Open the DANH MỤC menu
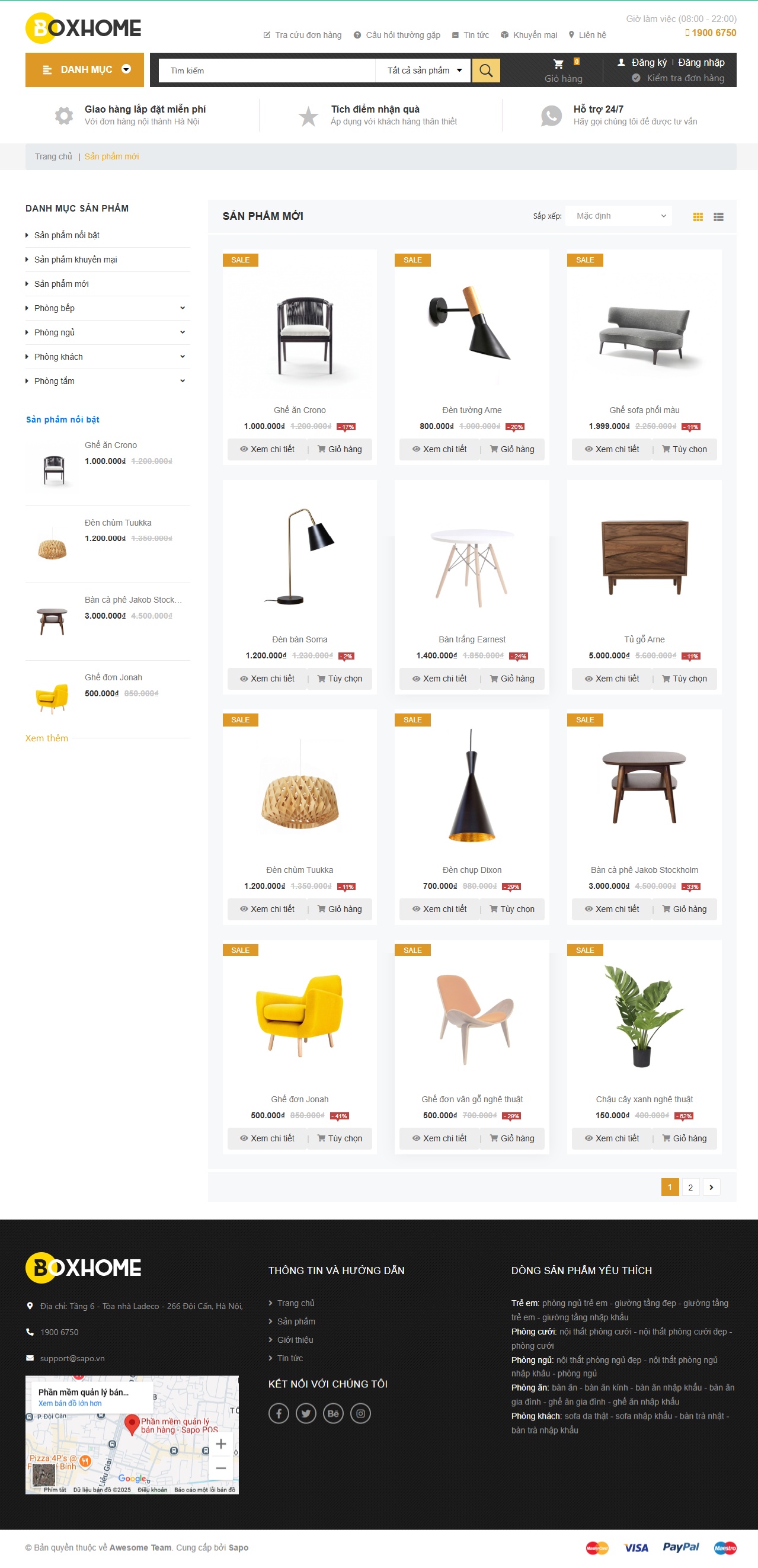 click(85, 69)
